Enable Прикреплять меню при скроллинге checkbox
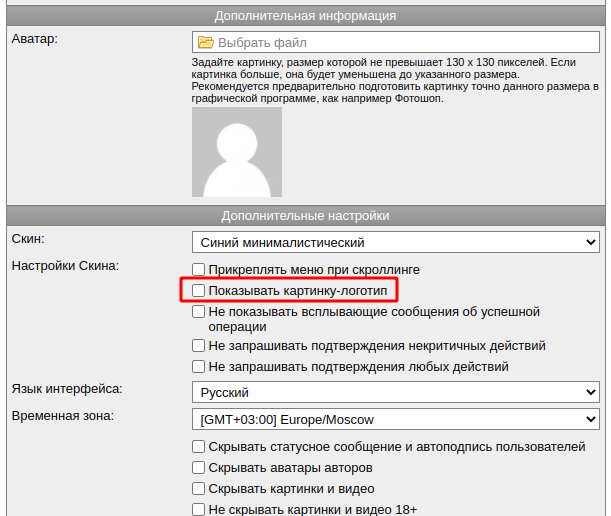The height and width of the screenshot is (516, 611). click(x=199, y=270)
